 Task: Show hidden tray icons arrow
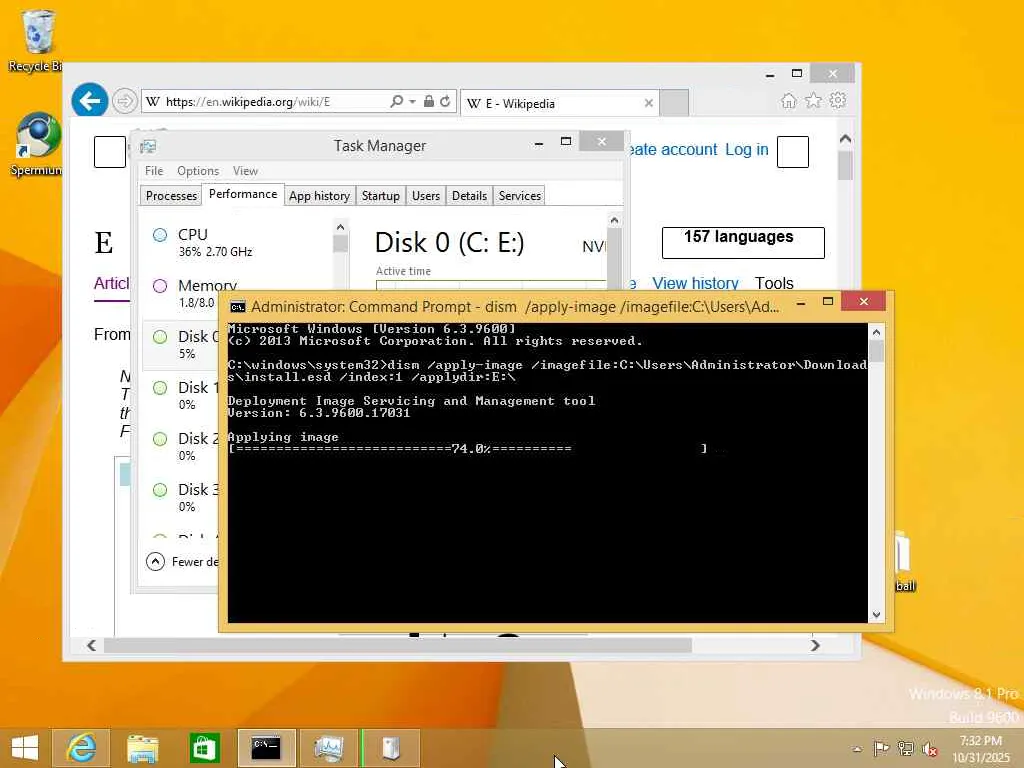point(857,748)
